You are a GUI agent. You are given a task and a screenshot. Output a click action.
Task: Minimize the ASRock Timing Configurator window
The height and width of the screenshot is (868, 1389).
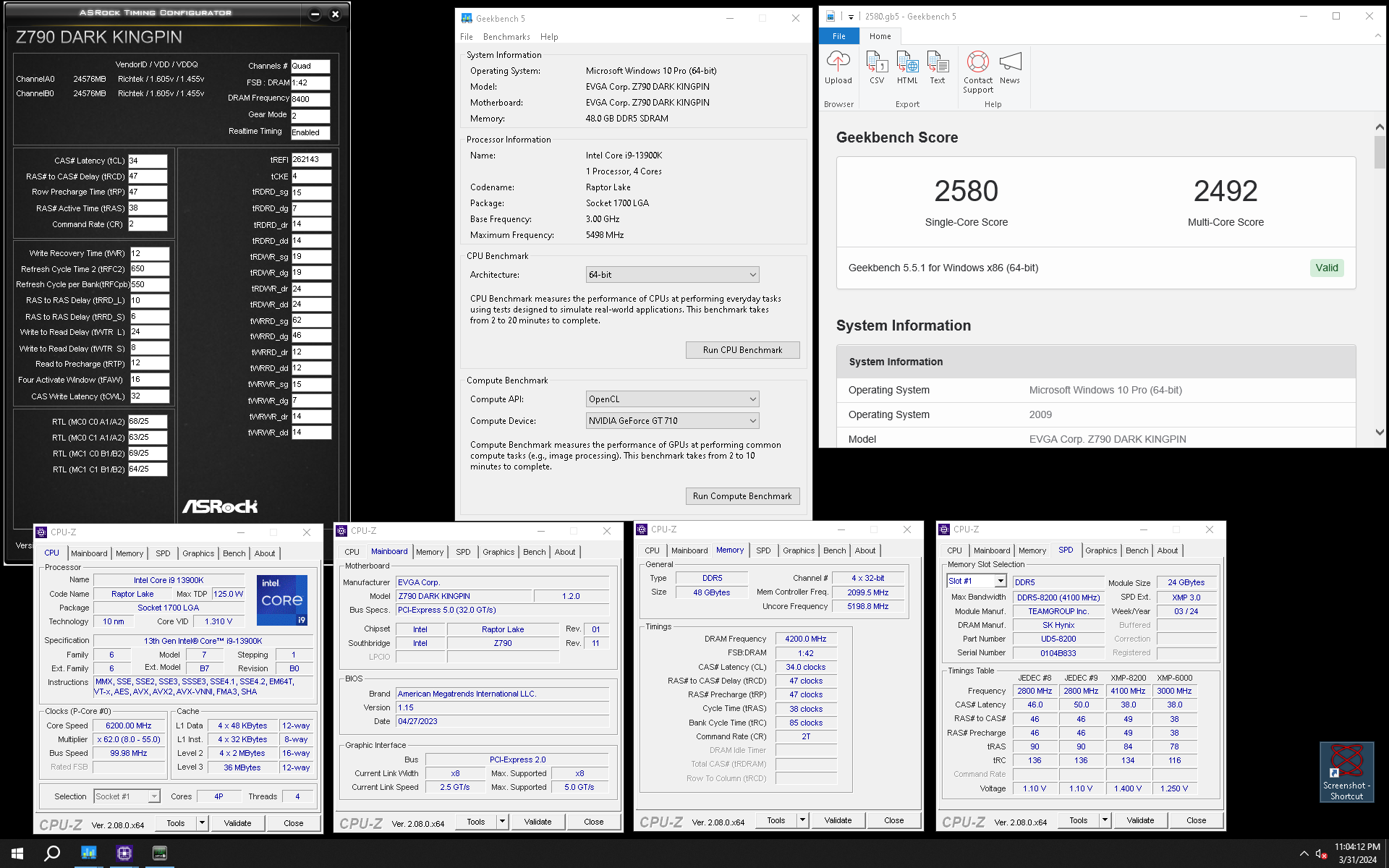(x=315, y=14)
